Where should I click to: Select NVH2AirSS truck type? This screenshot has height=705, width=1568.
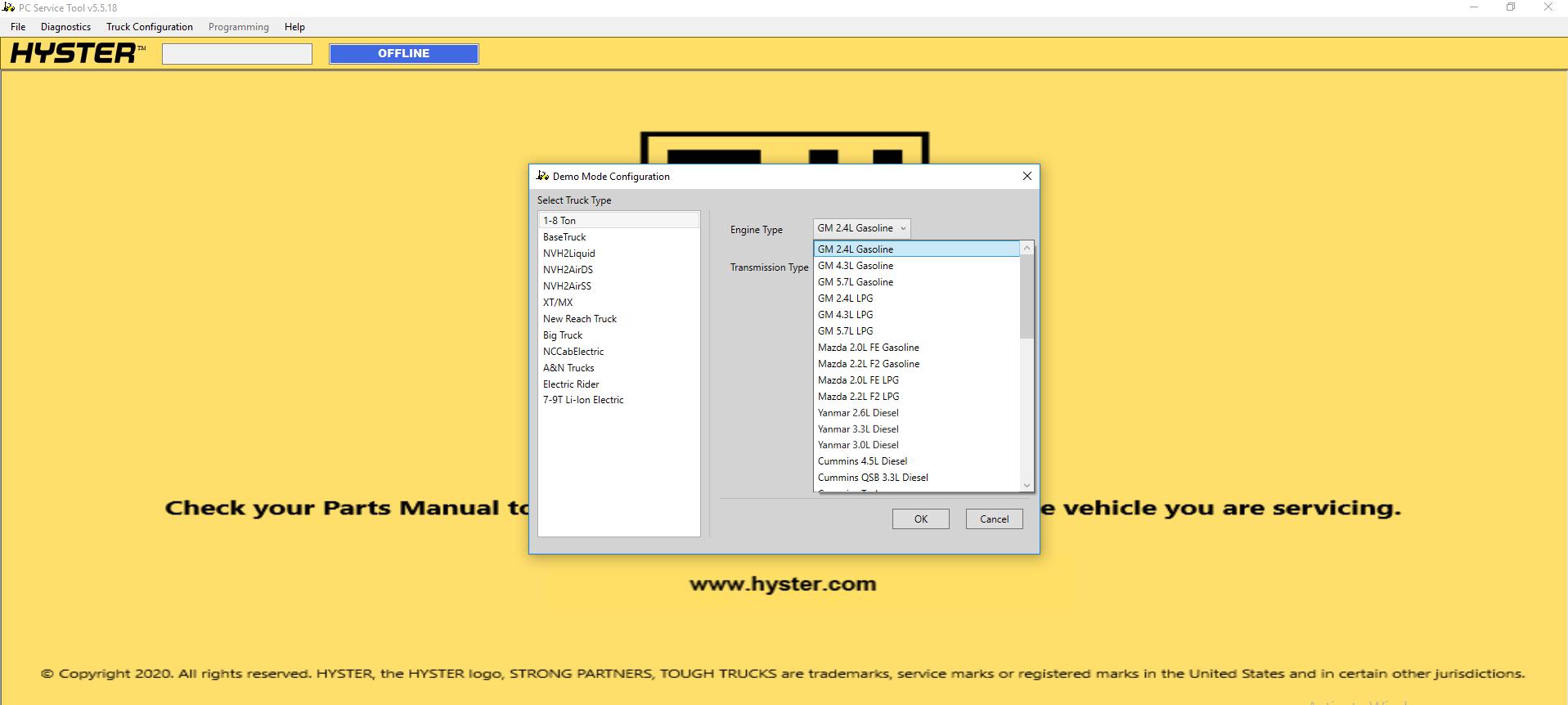click(618, 286)
